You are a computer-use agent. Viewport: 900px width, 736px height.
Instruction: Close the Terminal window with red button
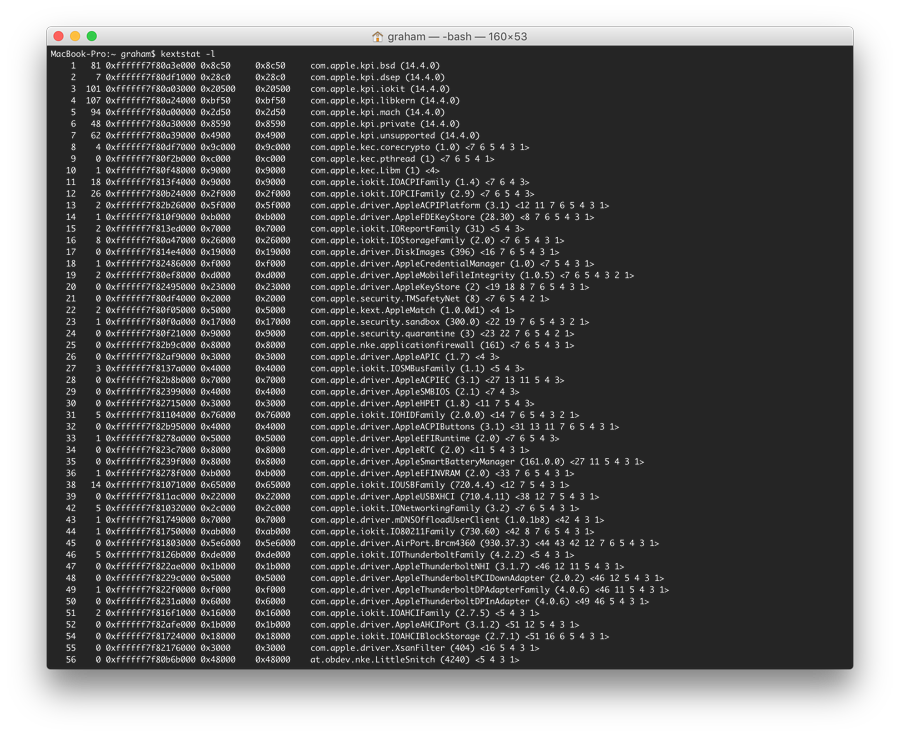click(x=59, y=36)
